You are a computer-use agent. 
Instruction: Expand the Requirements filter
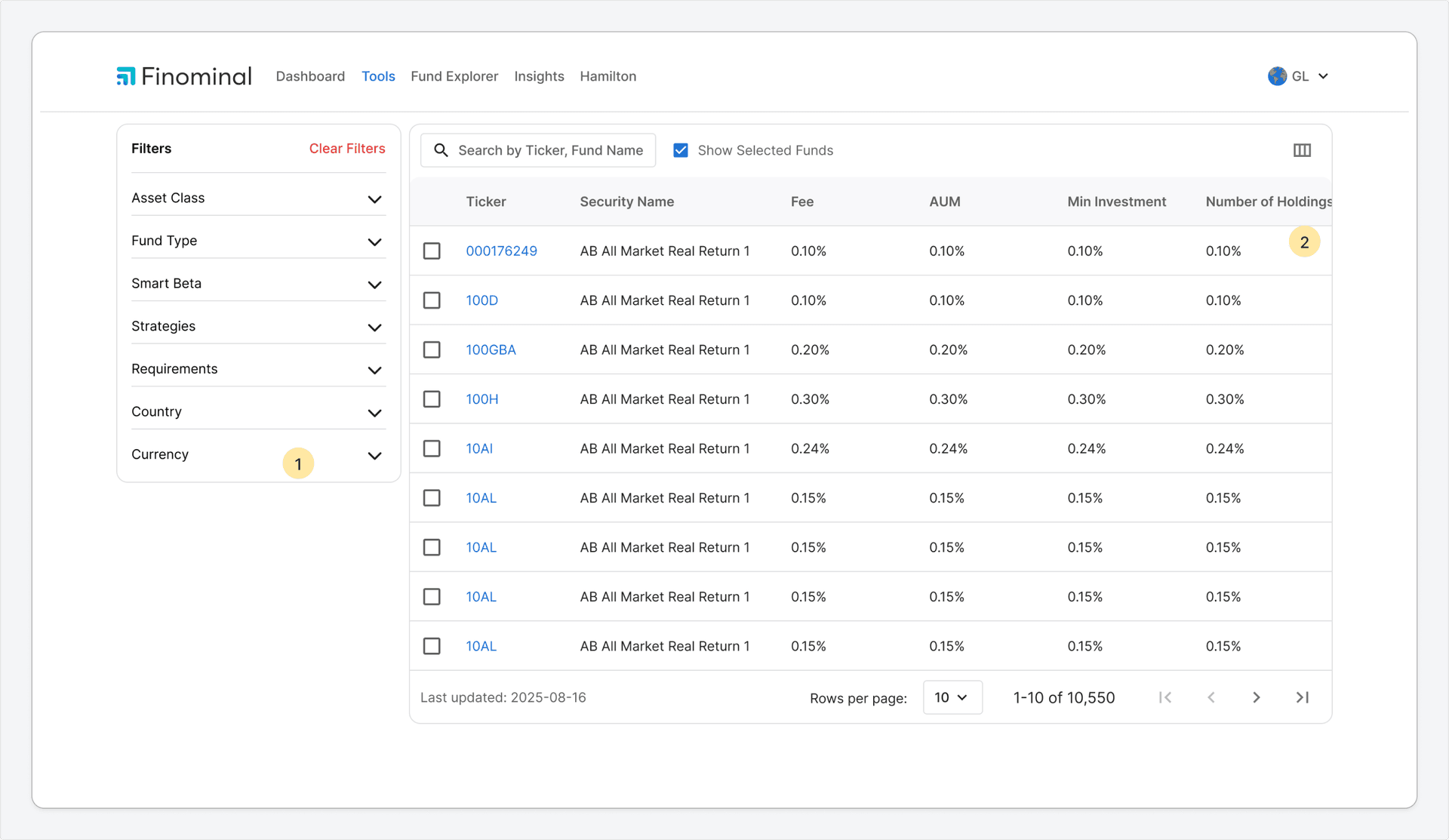click(x=258, y=369)
